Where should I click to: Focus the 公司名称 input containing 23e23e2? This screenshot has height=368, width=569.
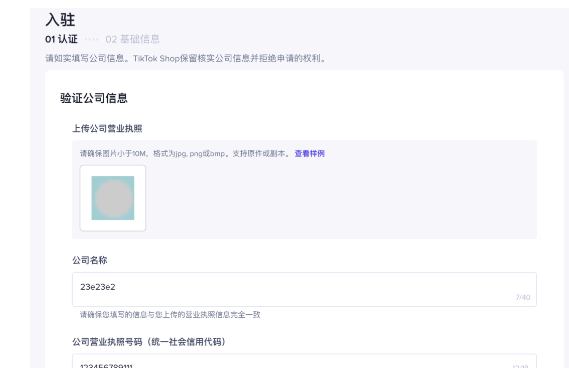point(304,289)
